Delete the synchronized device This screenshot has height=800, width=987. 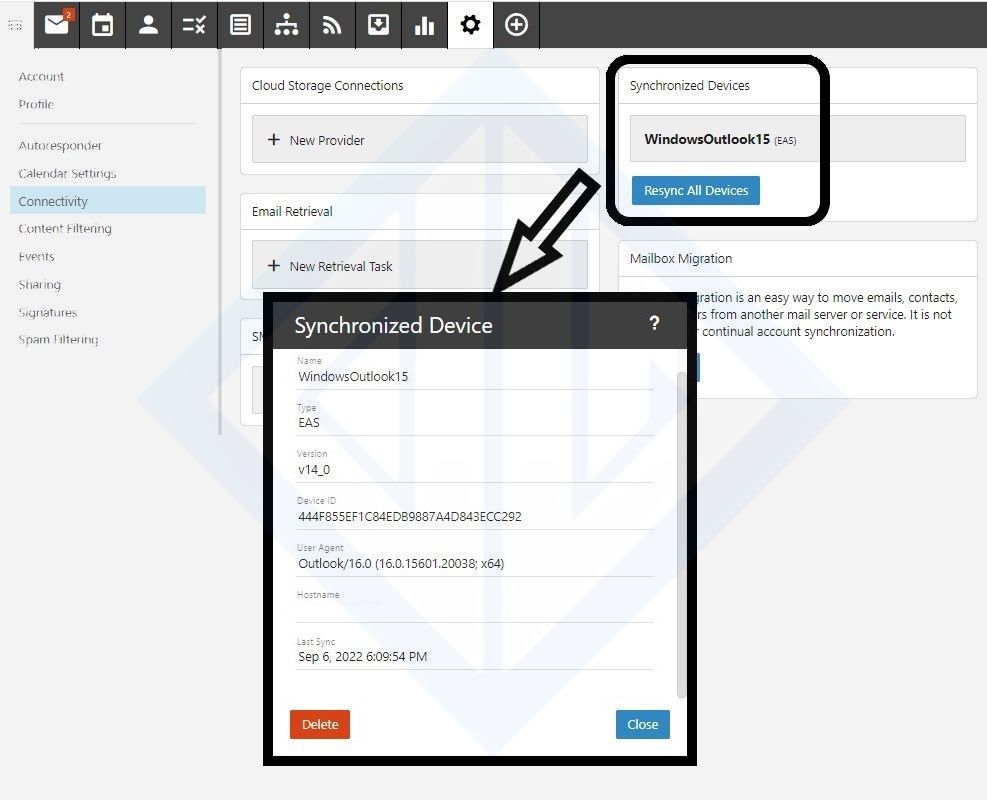(320, 724)
